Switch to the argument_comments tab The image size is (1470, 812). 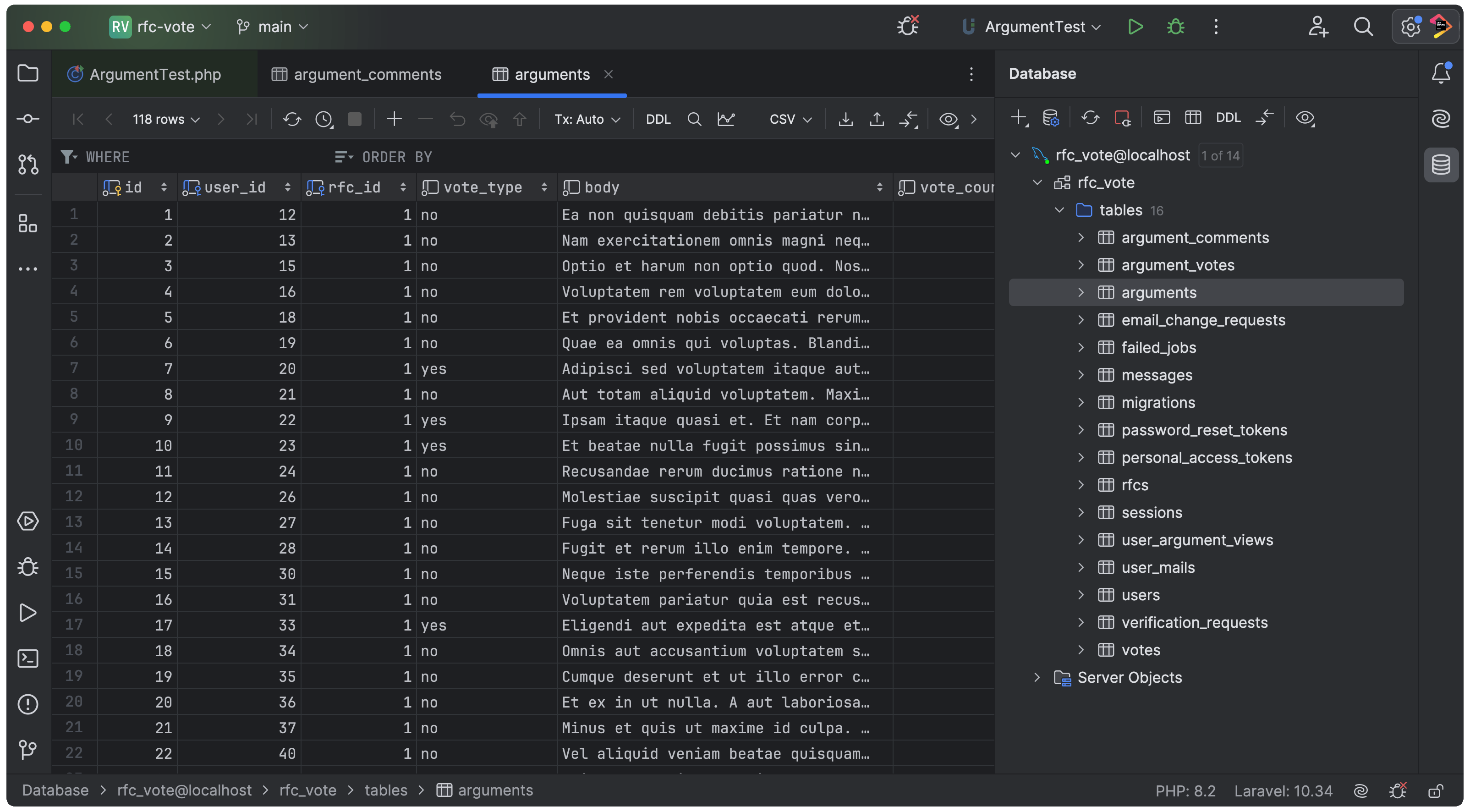point(367,74)
